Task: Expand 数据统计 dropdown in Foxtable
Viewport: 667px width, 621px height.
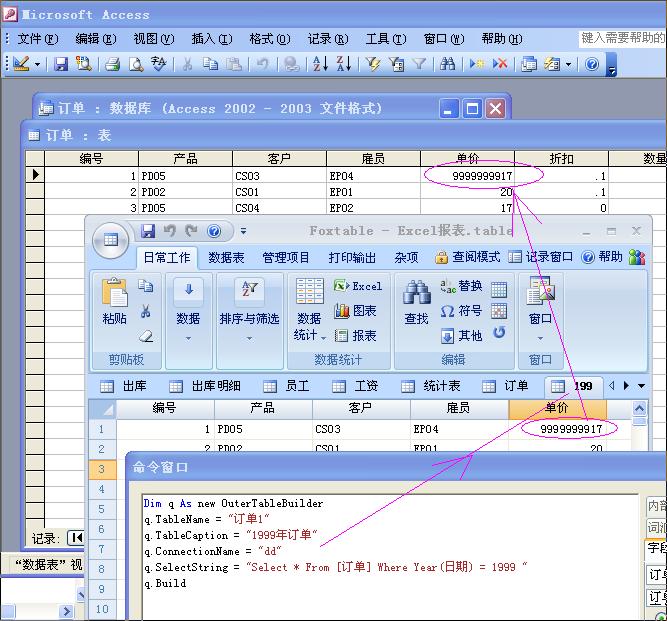Action: click(323, 338)
